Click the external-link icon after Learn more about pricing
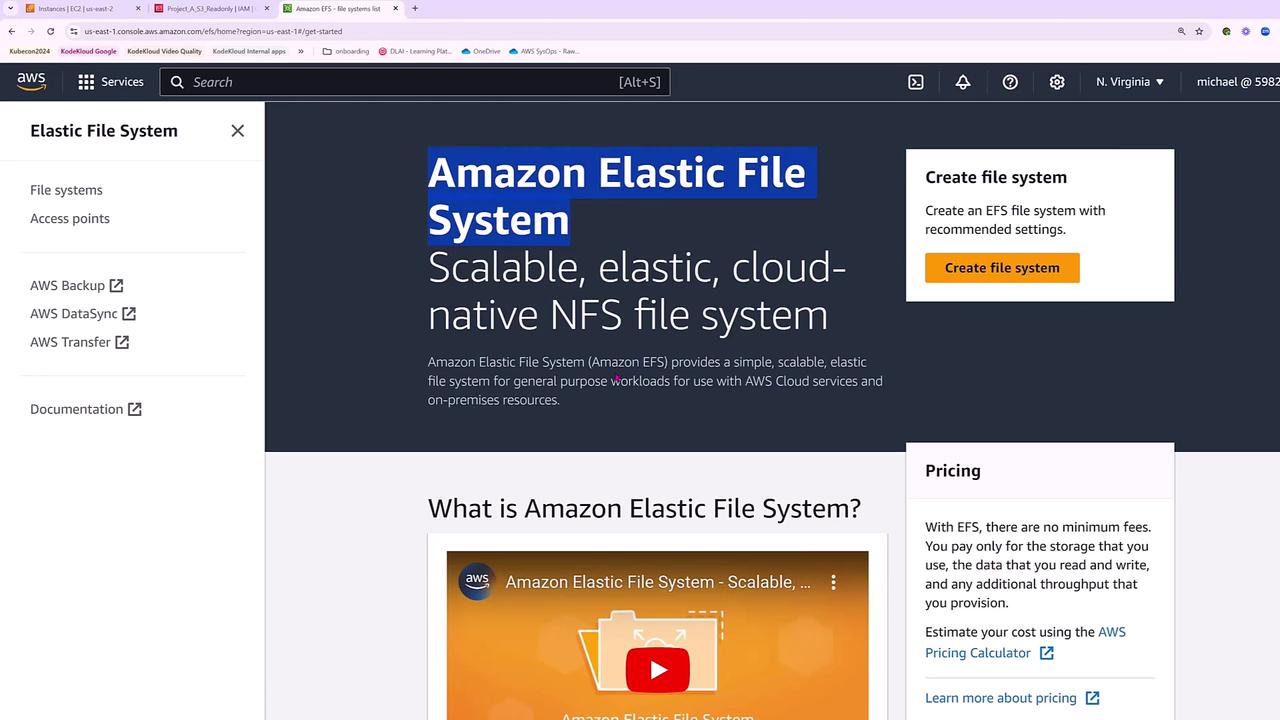1280x720 pixels. 1093,698
